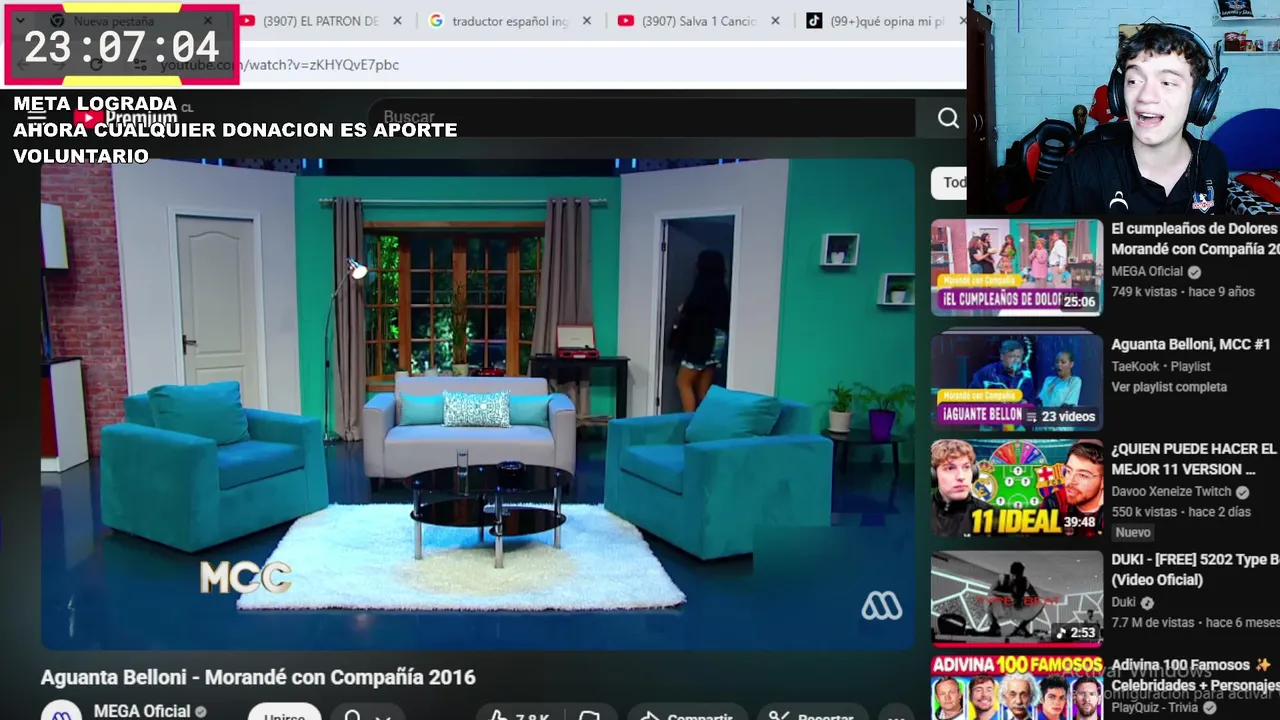Click the TikTok favicon on the tab
Viewport: 1280px width, 720px height.
[814, 21]
